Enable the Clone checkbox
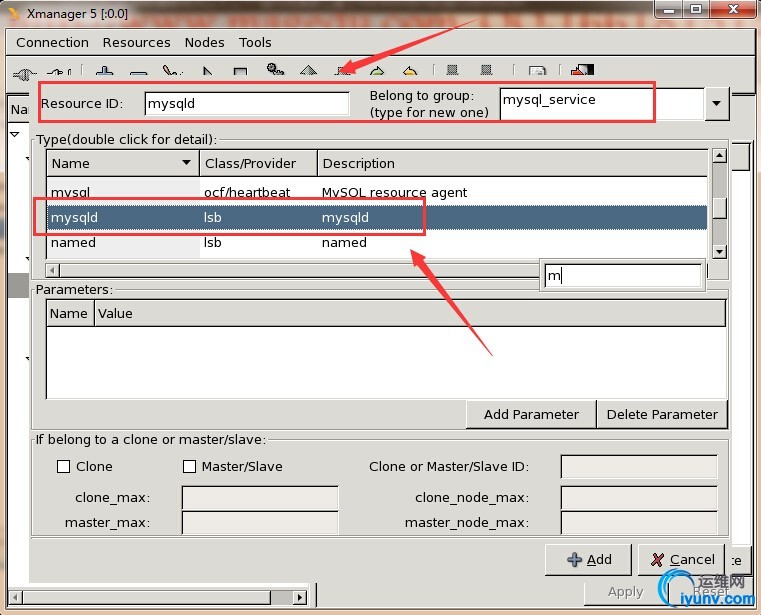This screenshot has height=615, width=761. (x=64, y=466)
